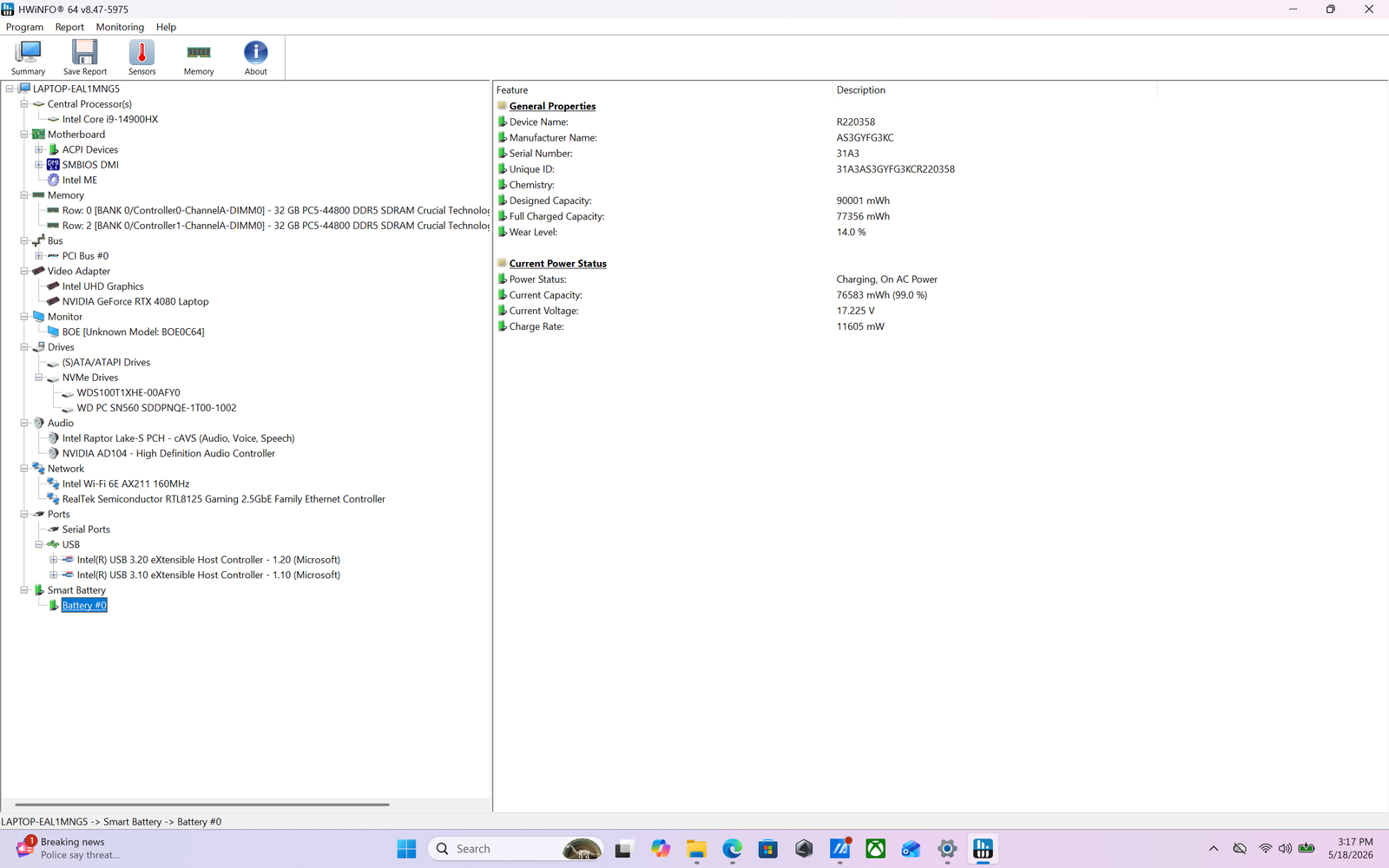
Task: Open the Monitoring menu
Action: pyautogui.click(x=120, y=27)
